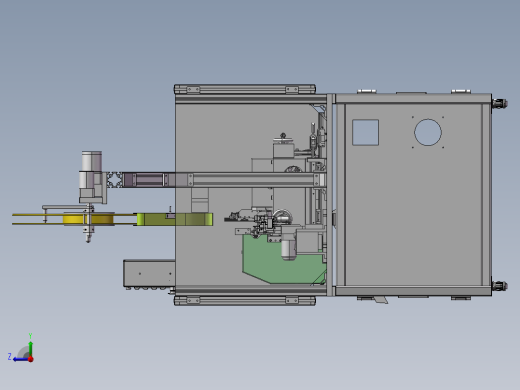Select the top-right caster wheel
Screen dimensions: 520x390
tap(500, 103)
